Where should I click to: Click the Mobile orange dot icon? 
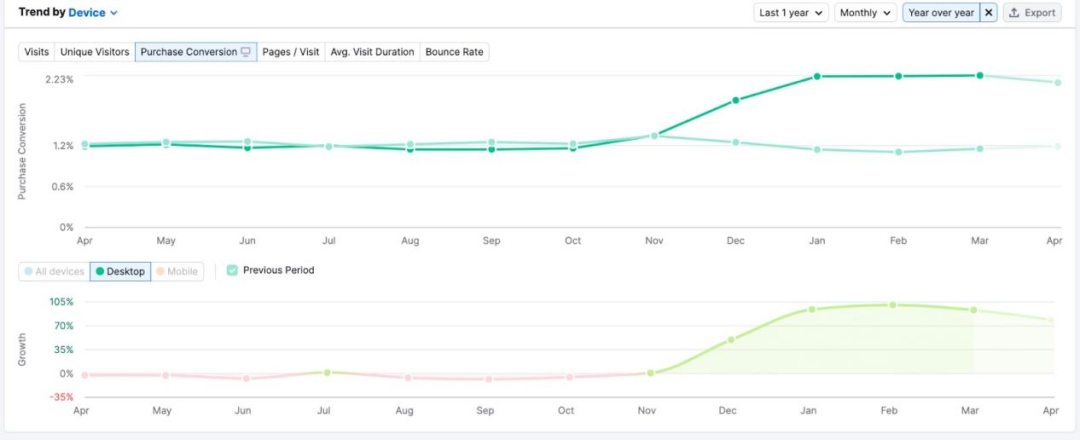tap(159, 271)
